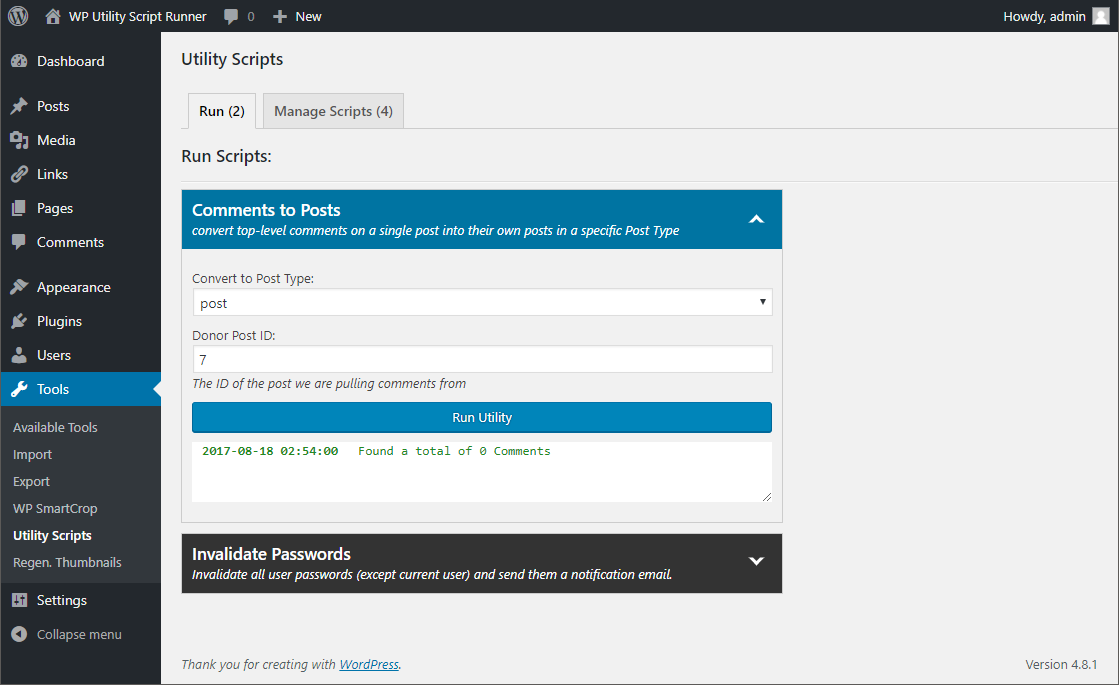Viewport: 1119px width, 685px height.
Task: Click the comments bubble icon in admin bar
Action: (x=231, y=16)
